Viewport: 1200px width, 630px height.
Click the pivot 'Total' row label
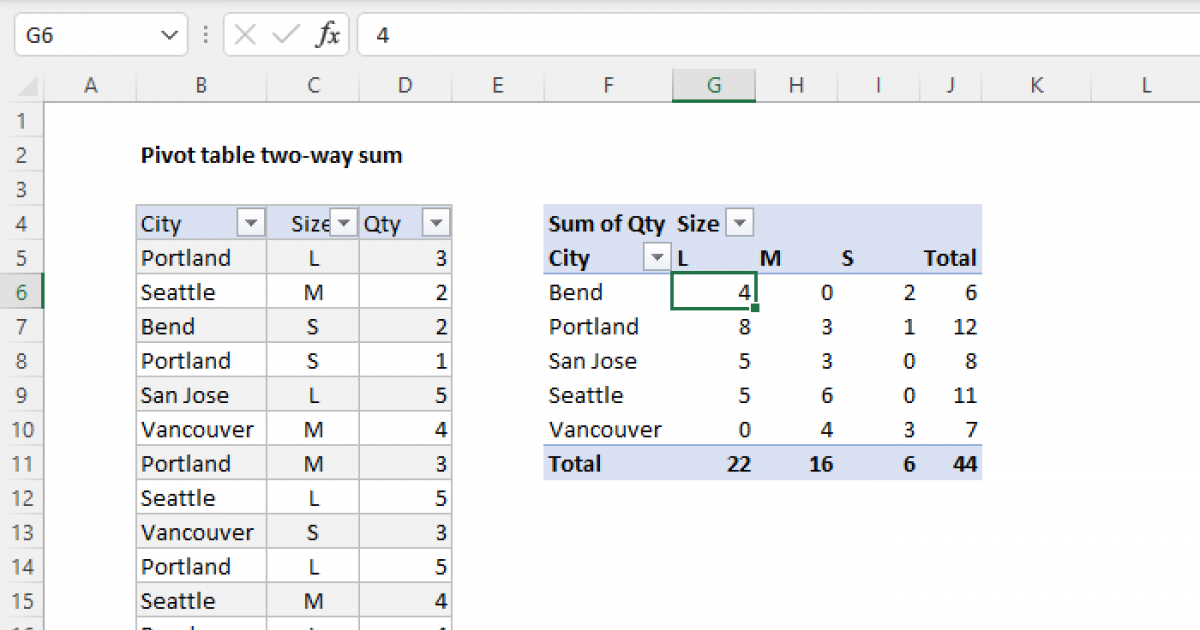point(575,464)
